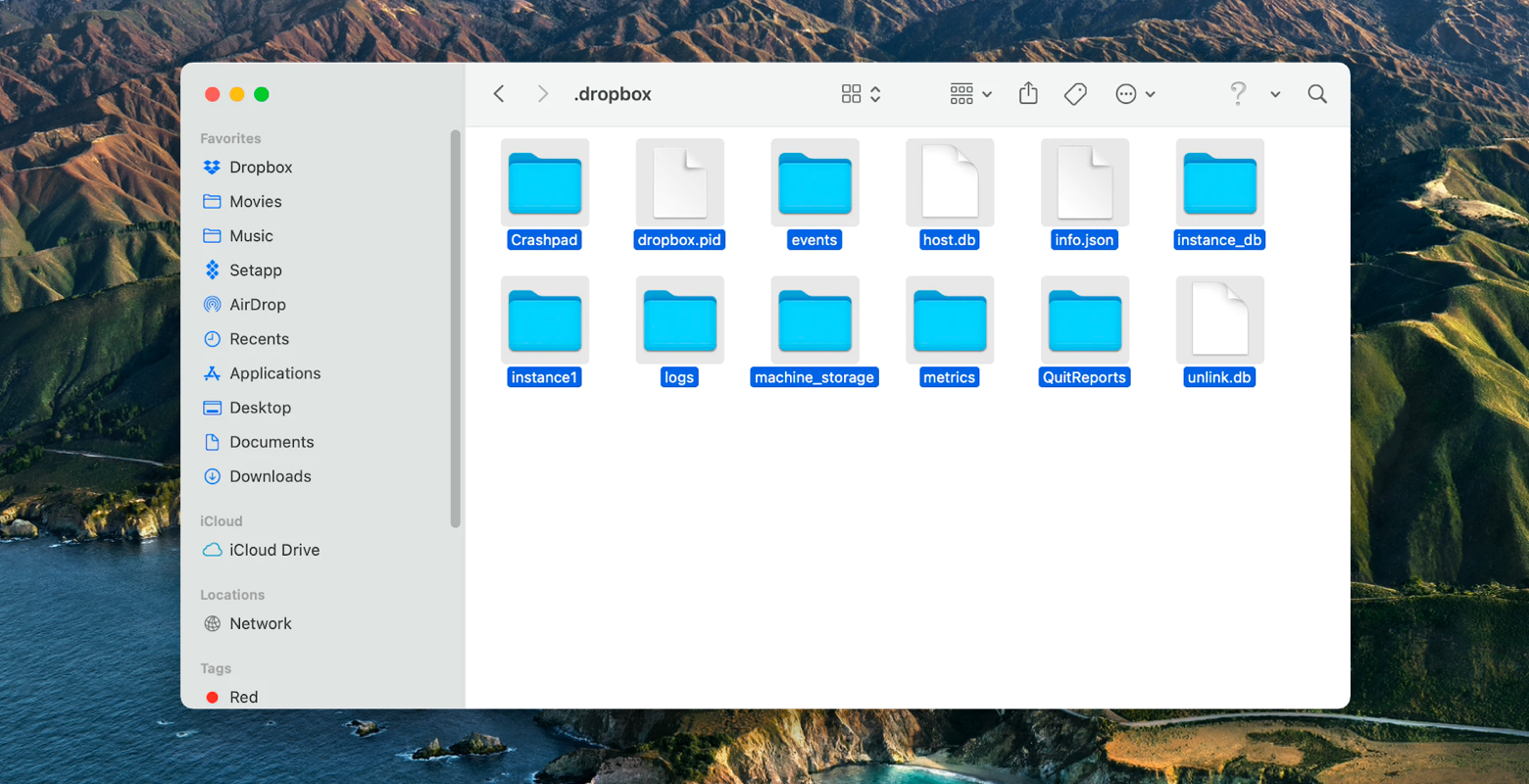Click the events name label
This screenshot has height=784, width=1529.
coord(814,240)
